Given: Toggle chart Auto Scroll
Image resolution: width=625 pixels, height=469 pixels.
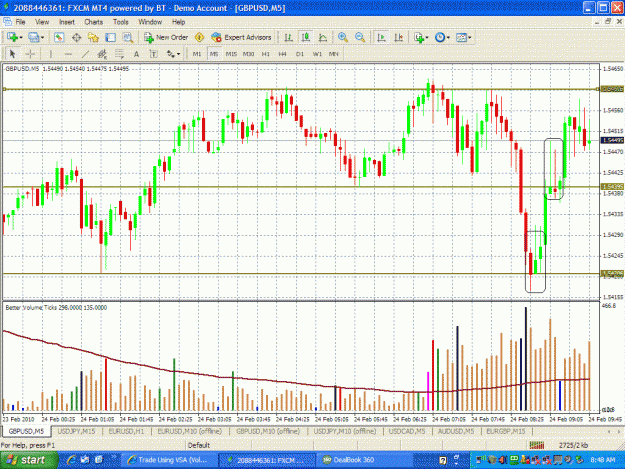Looking at the screenshot, I should pyautogui.click(x=381, y=37).
